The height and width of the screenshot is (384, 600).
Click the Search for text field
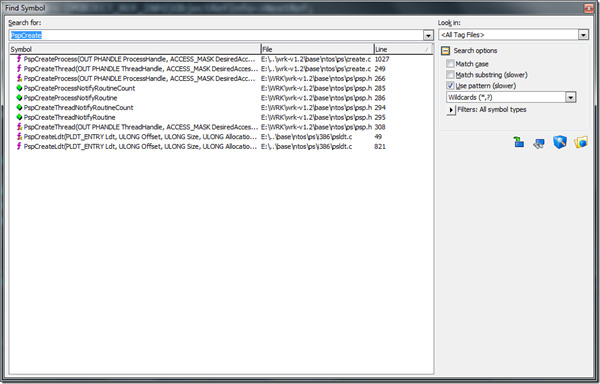(216, 35)
